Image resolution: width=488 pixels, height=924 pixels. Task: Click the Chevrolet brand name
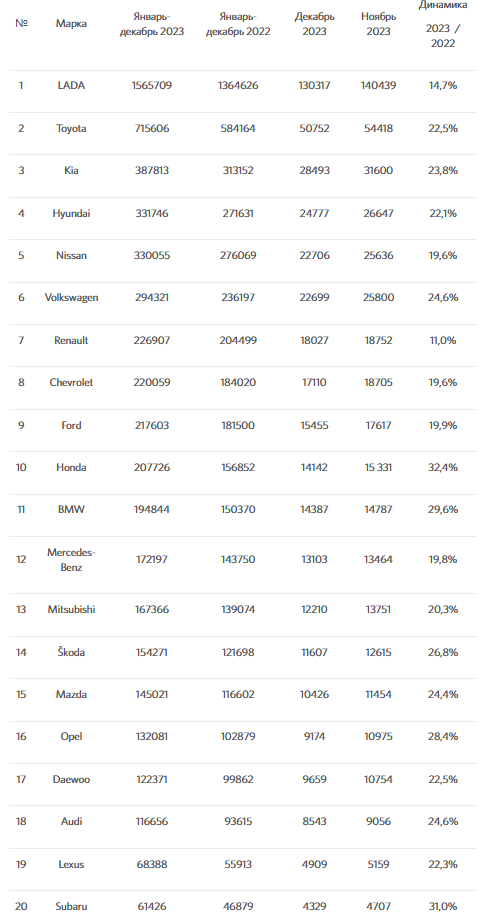pos(71,382)
